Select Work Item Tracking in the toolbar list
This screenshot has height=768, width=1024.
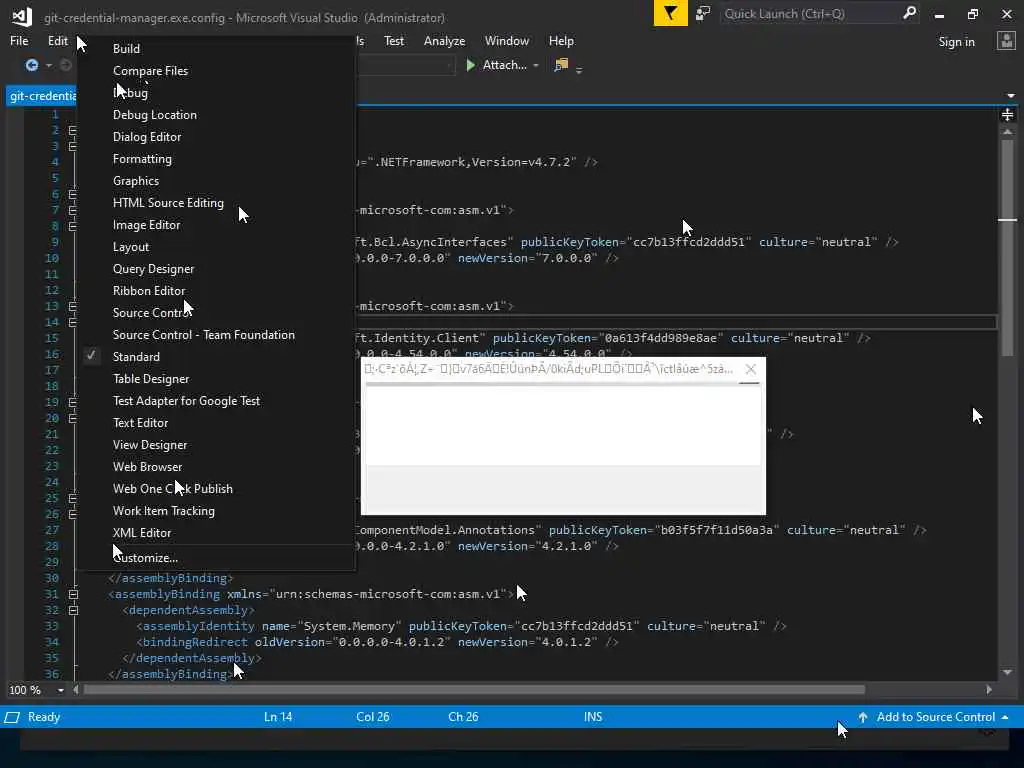tap(217, 511)
